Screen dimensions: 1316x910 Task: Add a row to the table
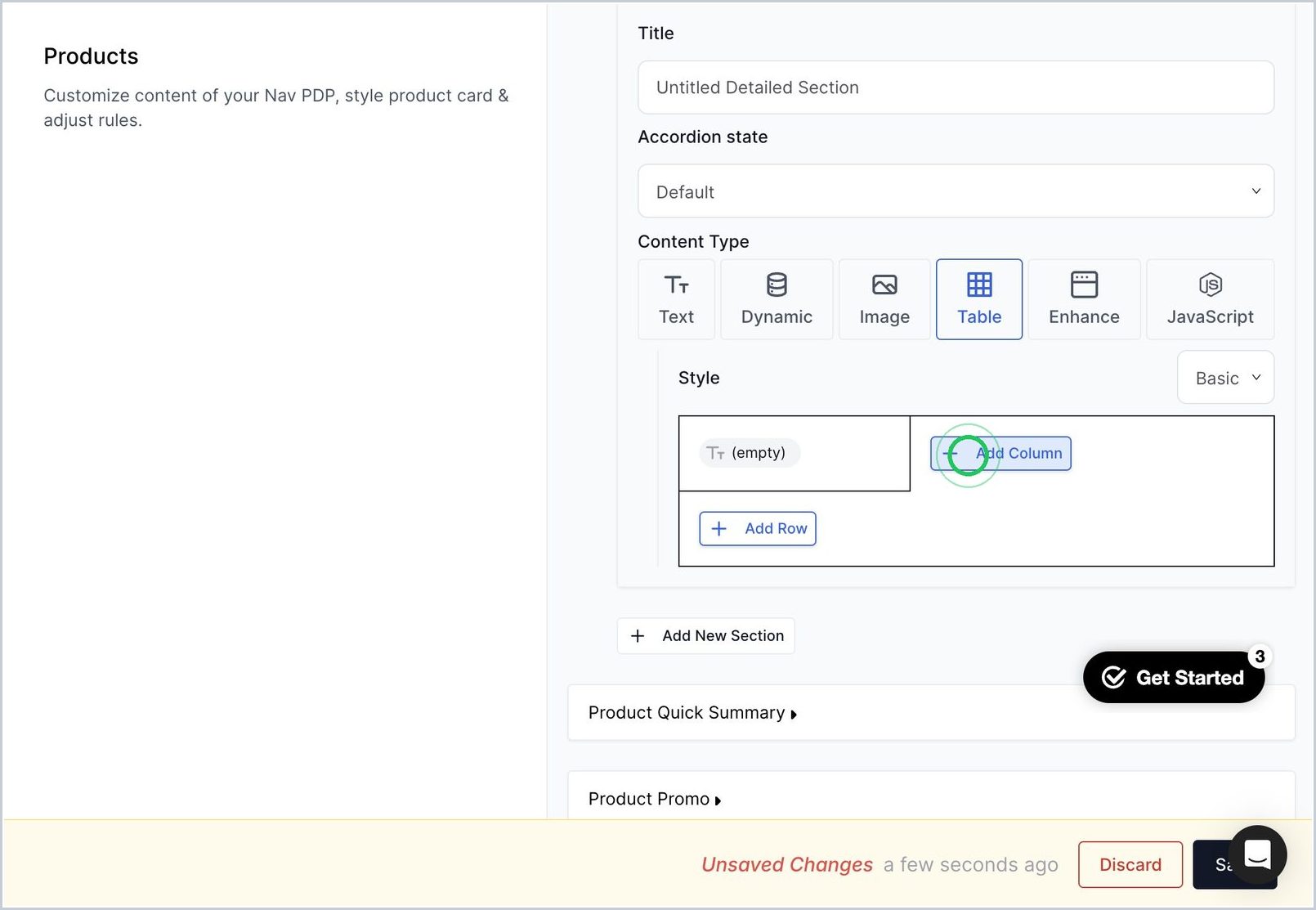click(758, 529)
